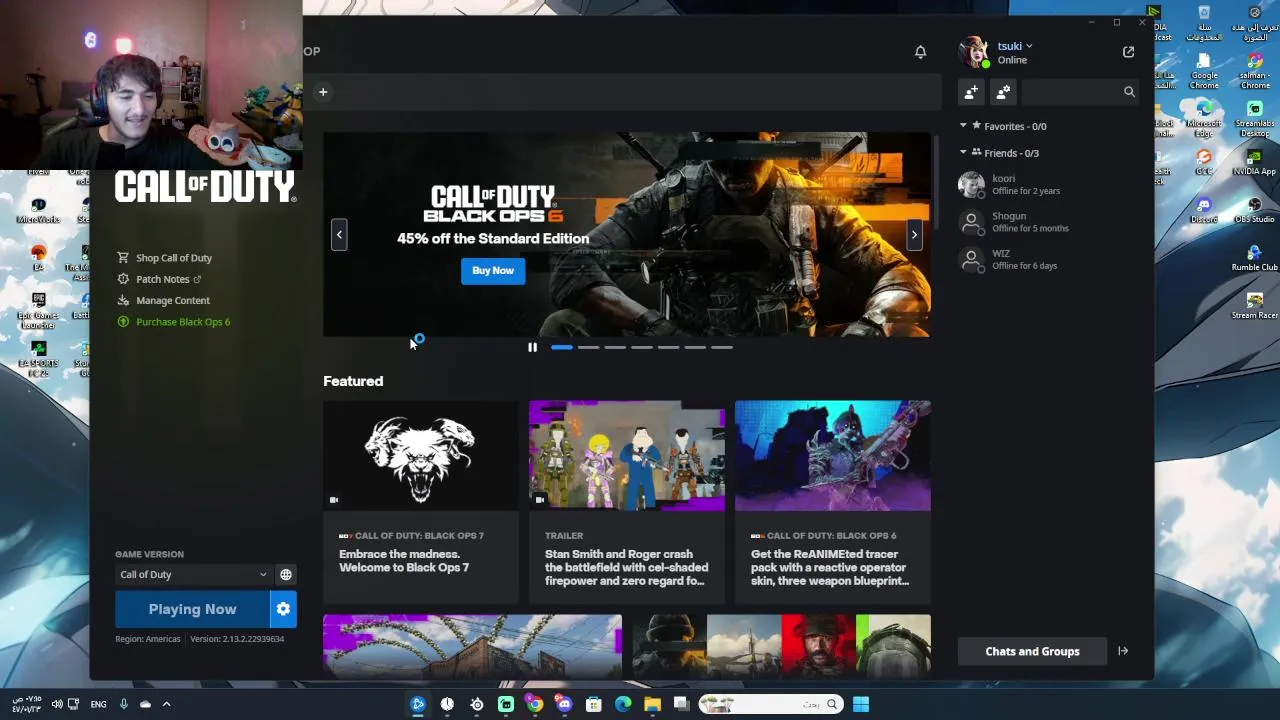The image size is (1280, 720).
Task: Click Purchase Black Ops 6 link
Action: tap(174, 322)
